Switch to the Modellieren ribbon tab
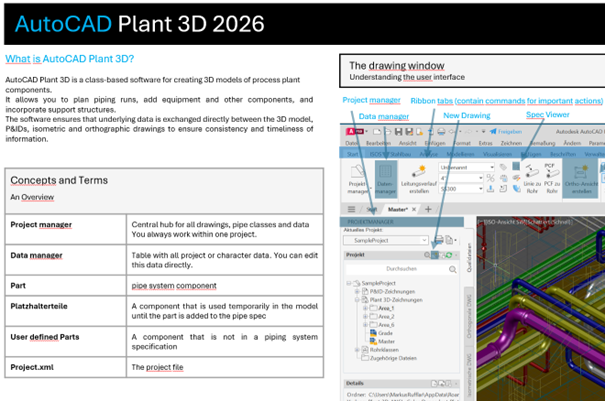The image size is (605, 401). pyautogui.click(x=460, y=154)
